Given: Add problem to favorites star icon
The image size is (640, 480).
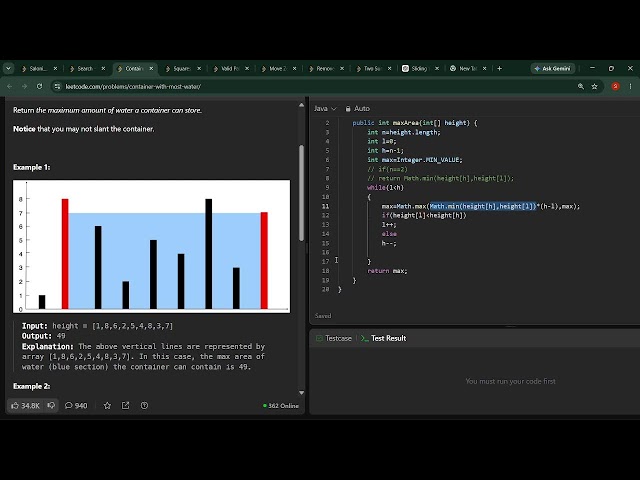Looking at the screenshot, I should 107,406.
